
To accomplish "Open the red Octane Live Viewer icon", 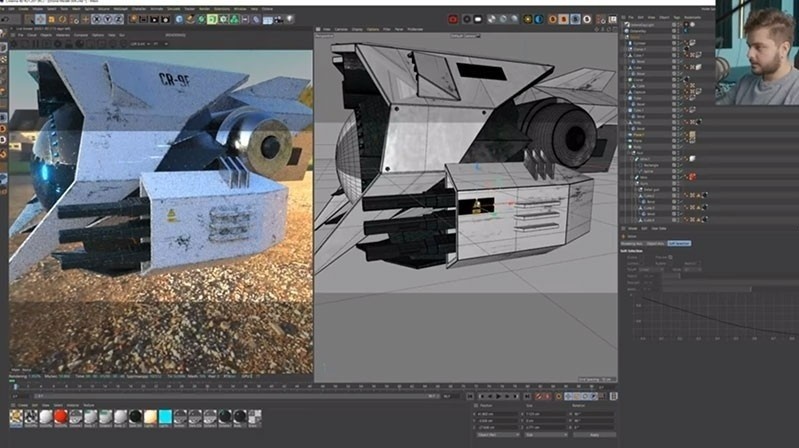I will [453, 19].
